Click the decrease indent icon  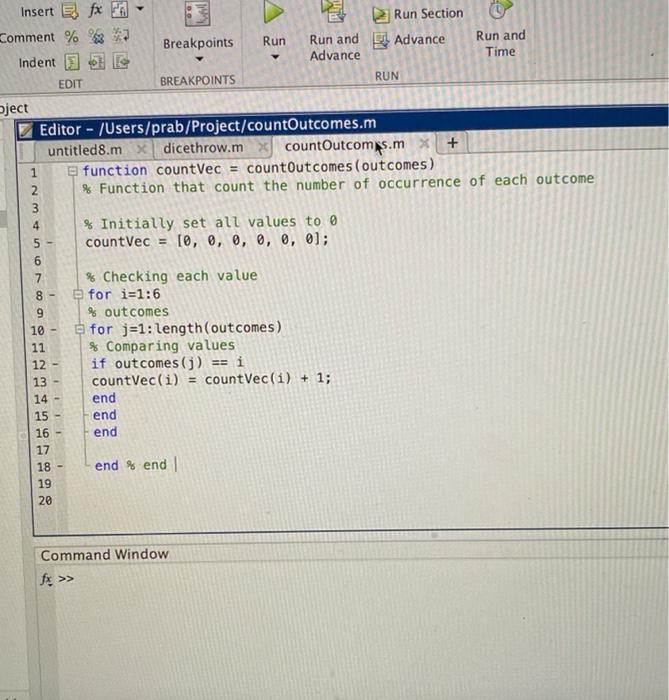tap(121, 61)
